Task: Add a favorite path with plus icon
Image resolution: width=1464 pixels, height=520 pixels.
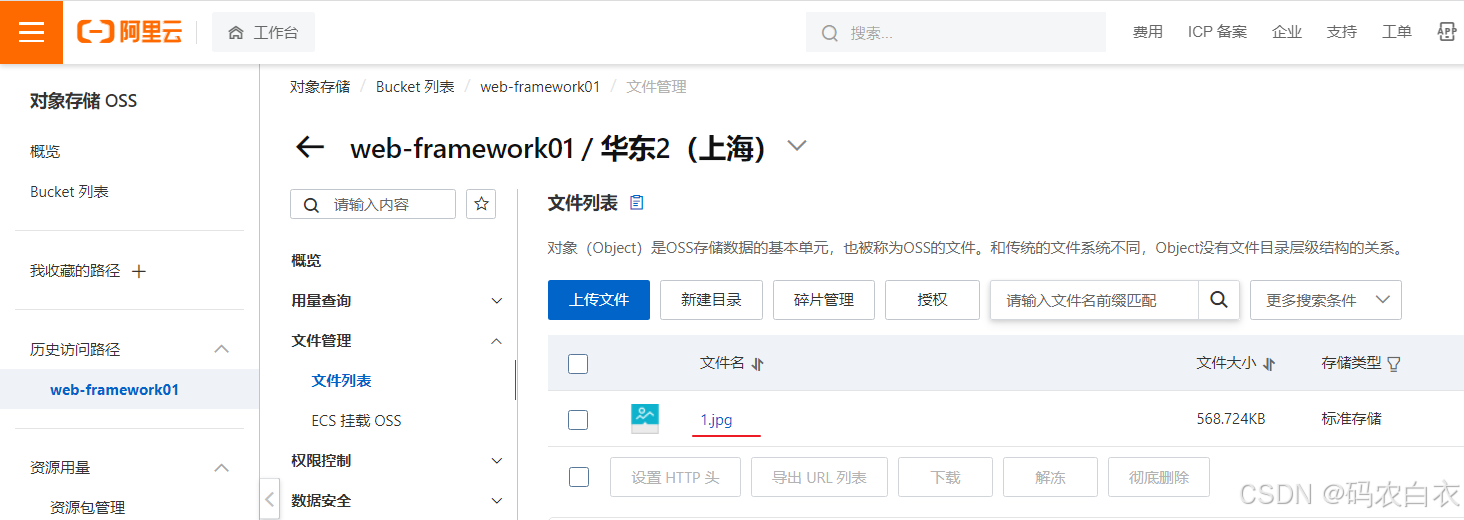Action: tap(139, 271)
